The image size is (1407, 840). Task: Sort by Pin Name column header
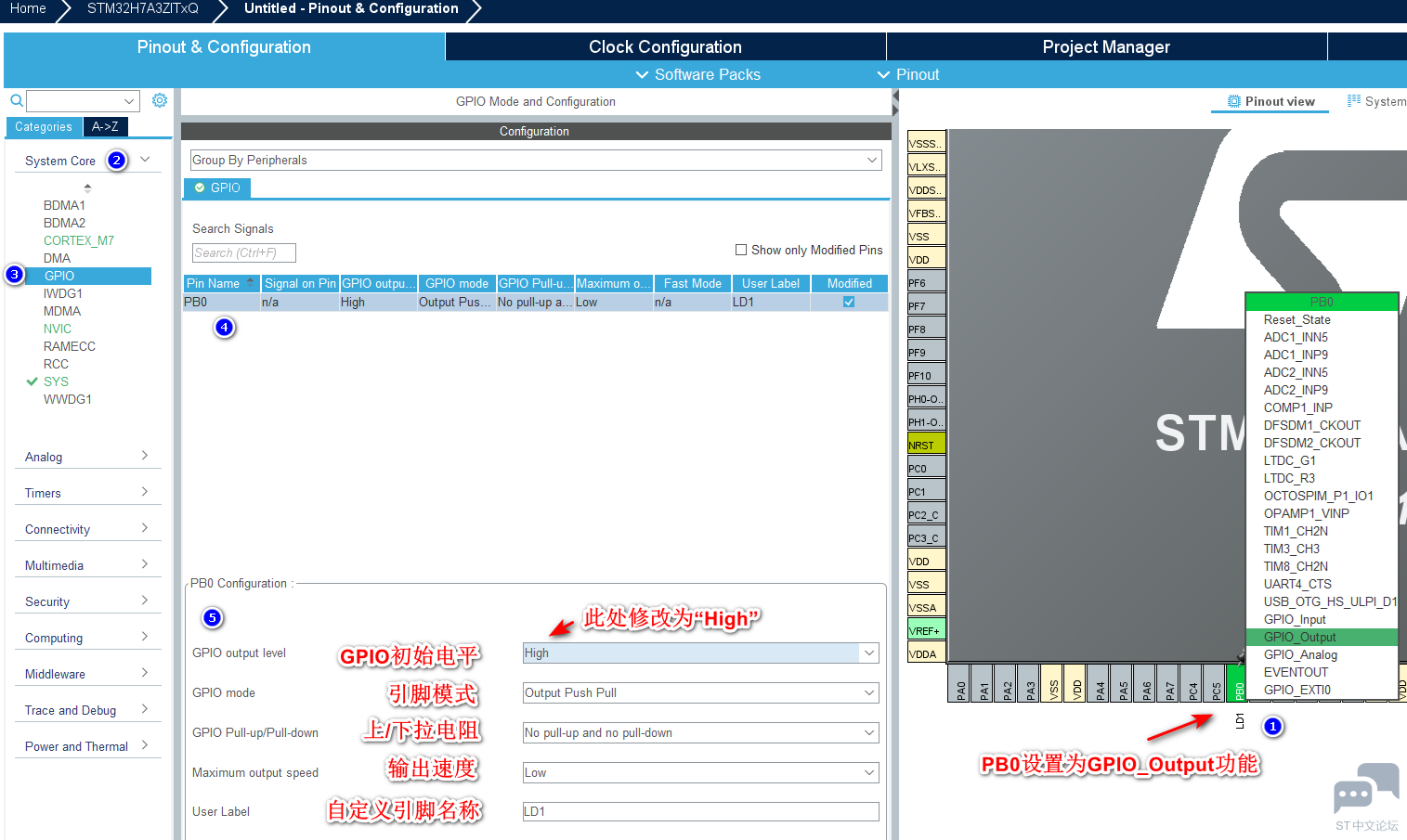pyautogui.click(x=221, y=283)
